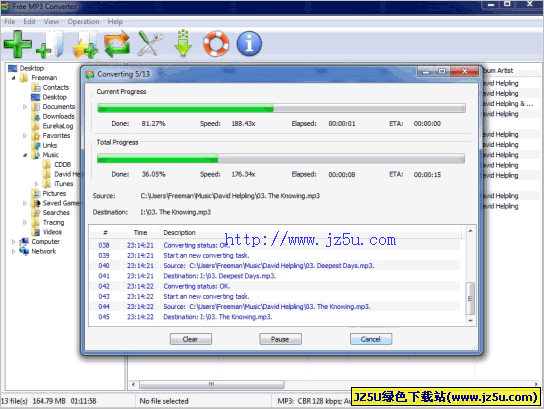Click "No file selected" in status bar
544x409 pixels.
(164, 401)
